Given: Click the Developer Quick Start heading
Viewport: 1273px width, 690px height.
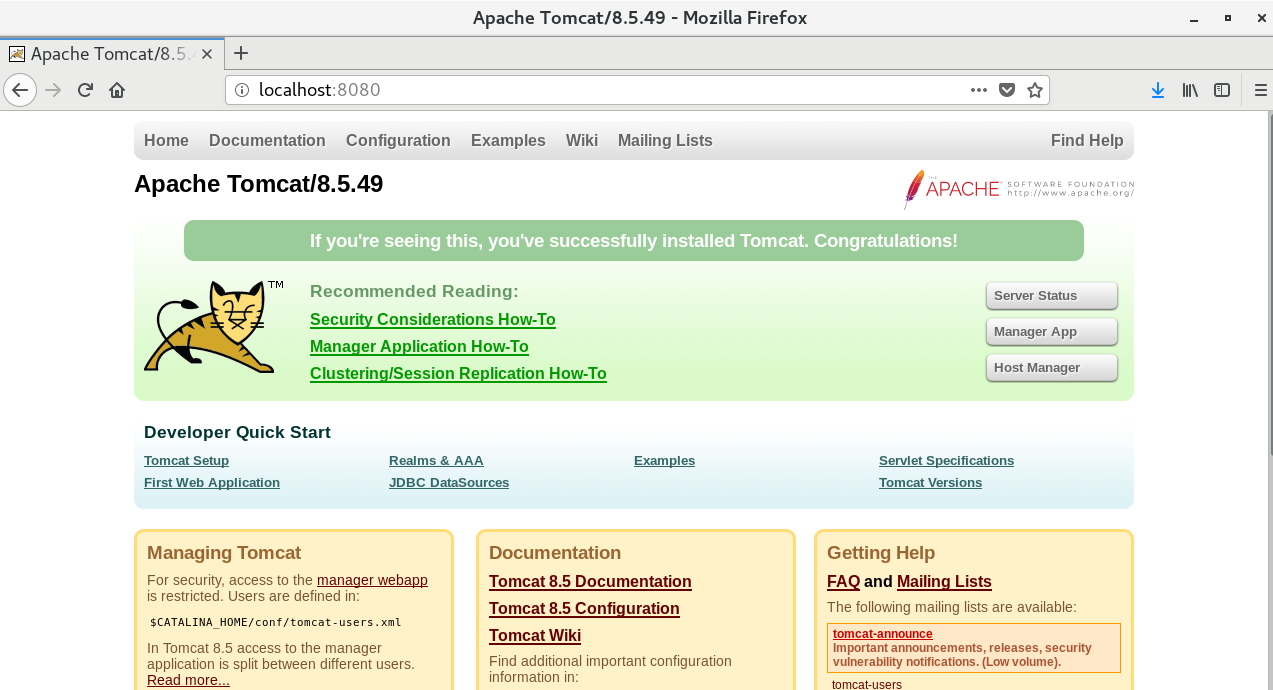Looking at the screenshot, I should [237, 433].
